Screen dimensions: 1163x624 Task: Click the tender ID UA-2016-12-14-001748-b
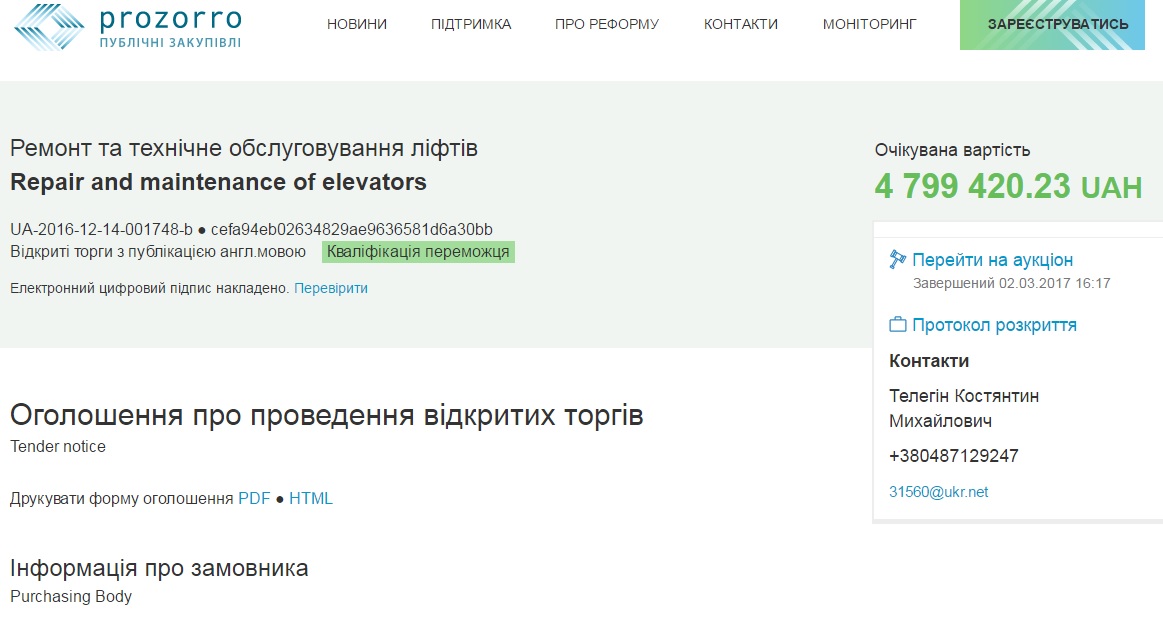point(101,229)
